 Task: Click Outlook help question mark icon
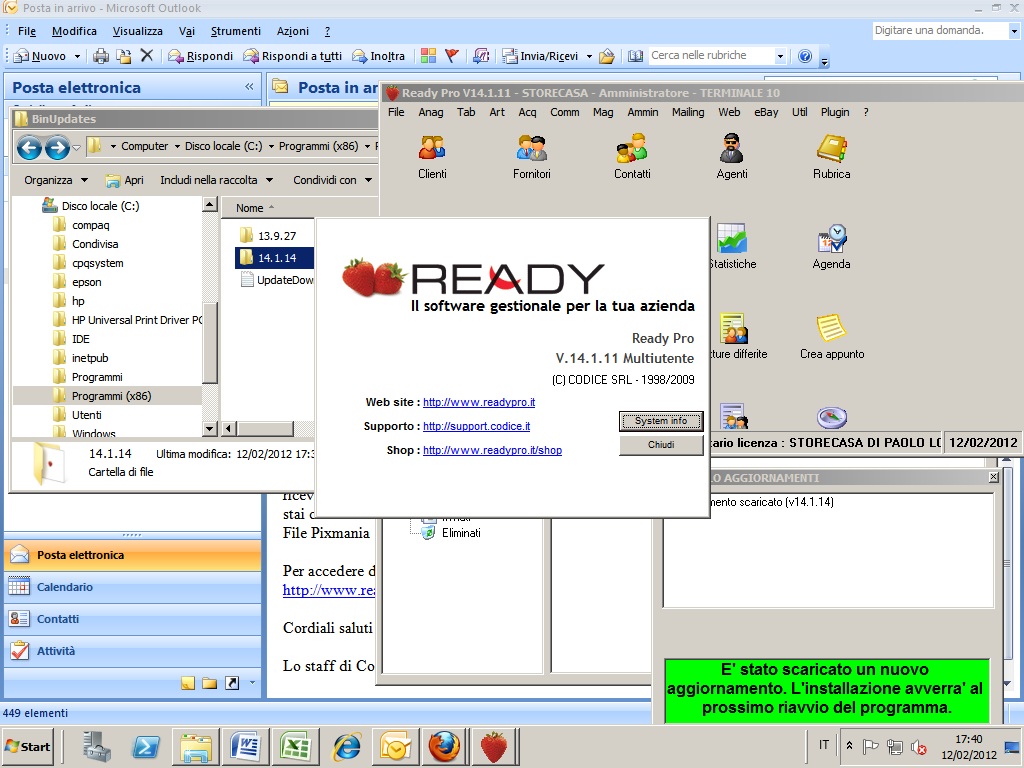click(x=805, y=56)
